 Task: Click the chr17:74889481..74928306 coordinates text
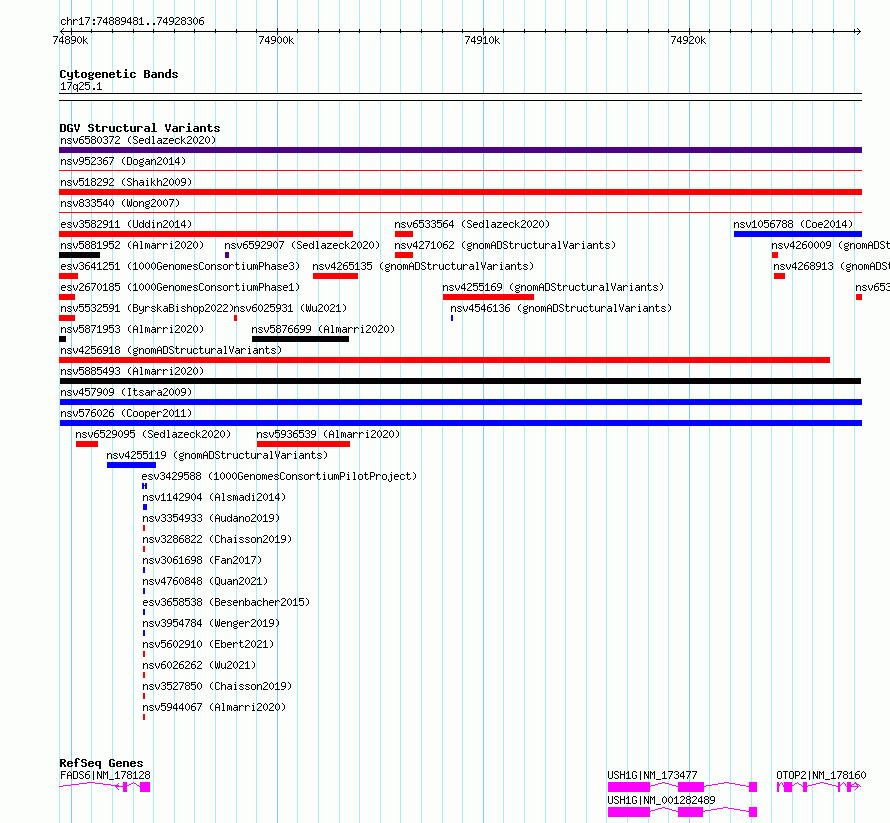click(132, 22)
